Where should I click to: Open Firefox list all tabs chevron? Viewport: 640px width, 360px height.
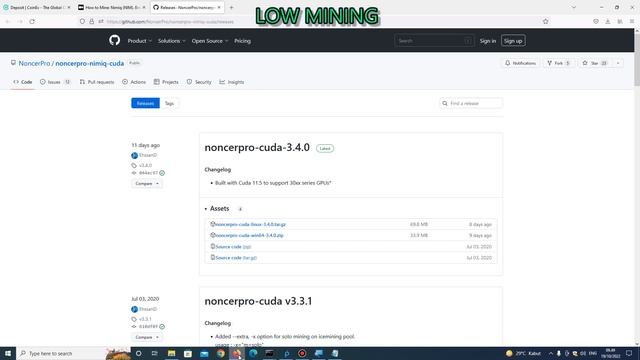(574, 7)
